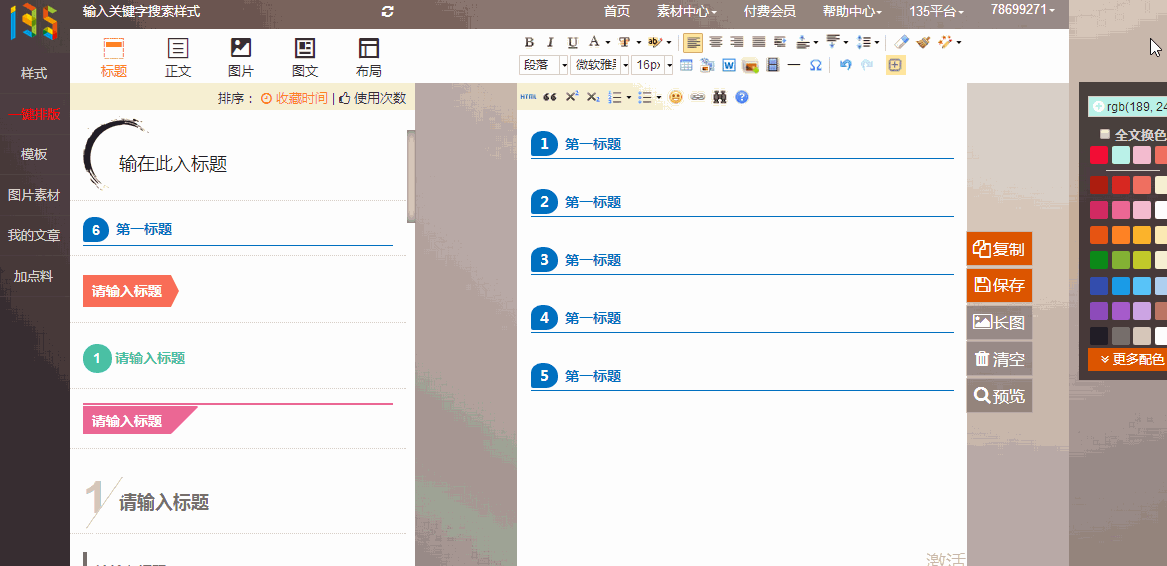Toggle bold text formatting
This screenshot has height=566, width=1167.
(x=529, y=42)
